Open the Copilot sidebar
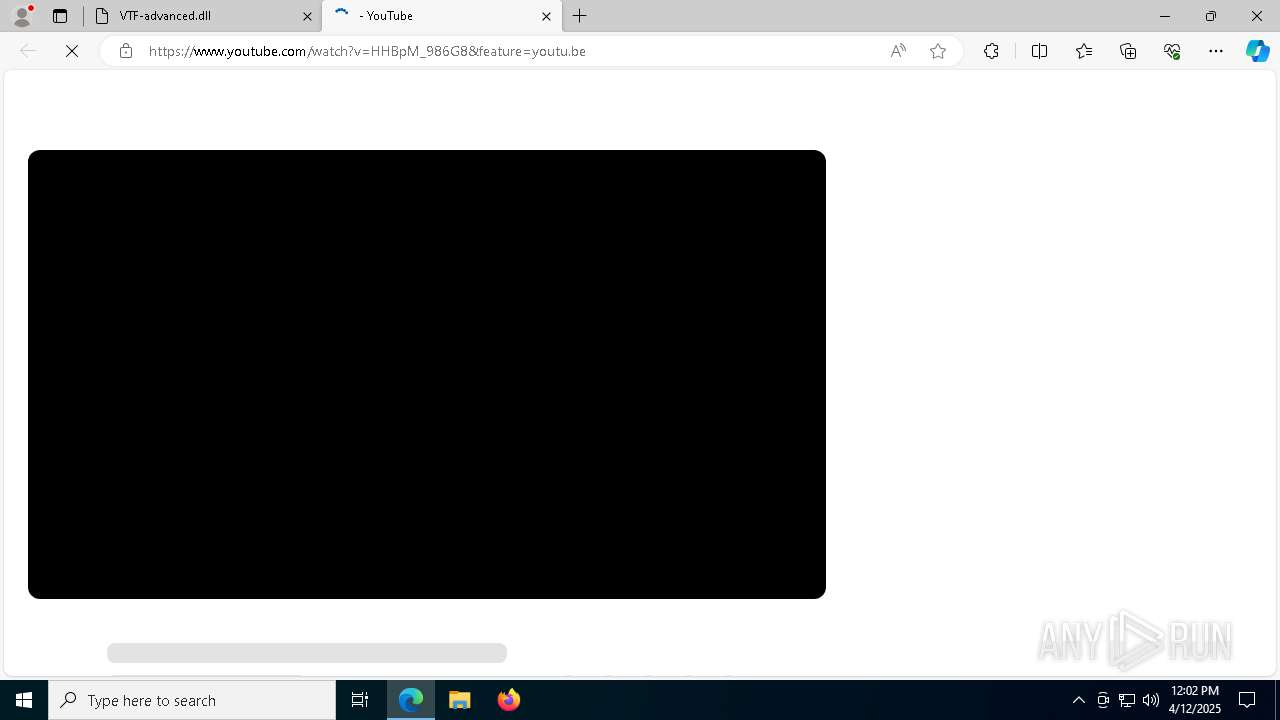The image size is (1280, 720). (1257, 51)
